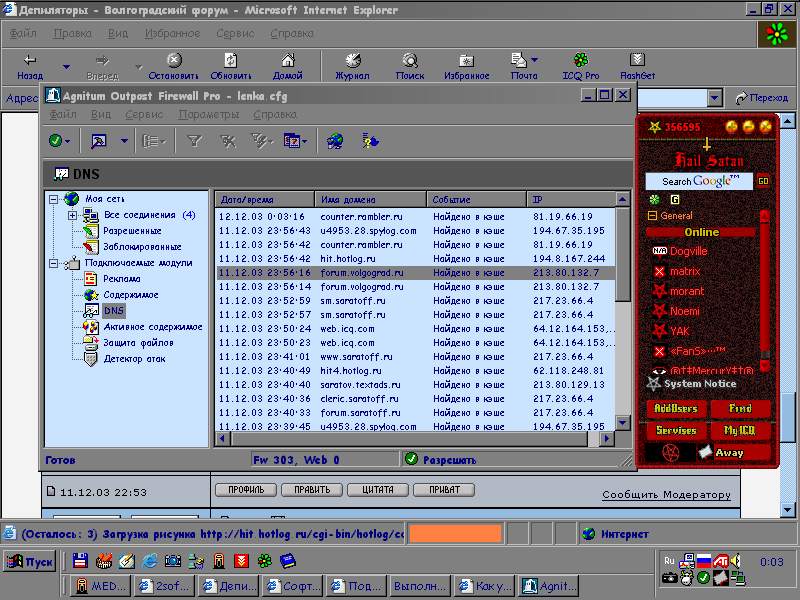Collapse the Моя сеть tree node
The width and height of the screenshot is (800, 600).
(x=53, y=199)
